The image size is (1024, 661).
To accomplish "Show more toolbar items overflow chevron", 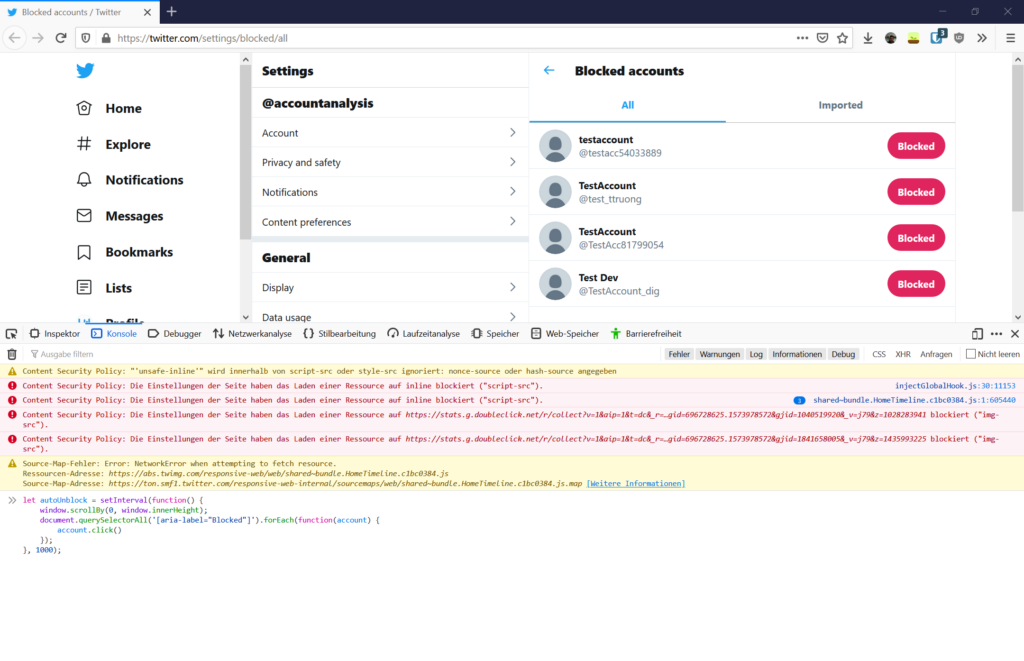I will [982, 38].
